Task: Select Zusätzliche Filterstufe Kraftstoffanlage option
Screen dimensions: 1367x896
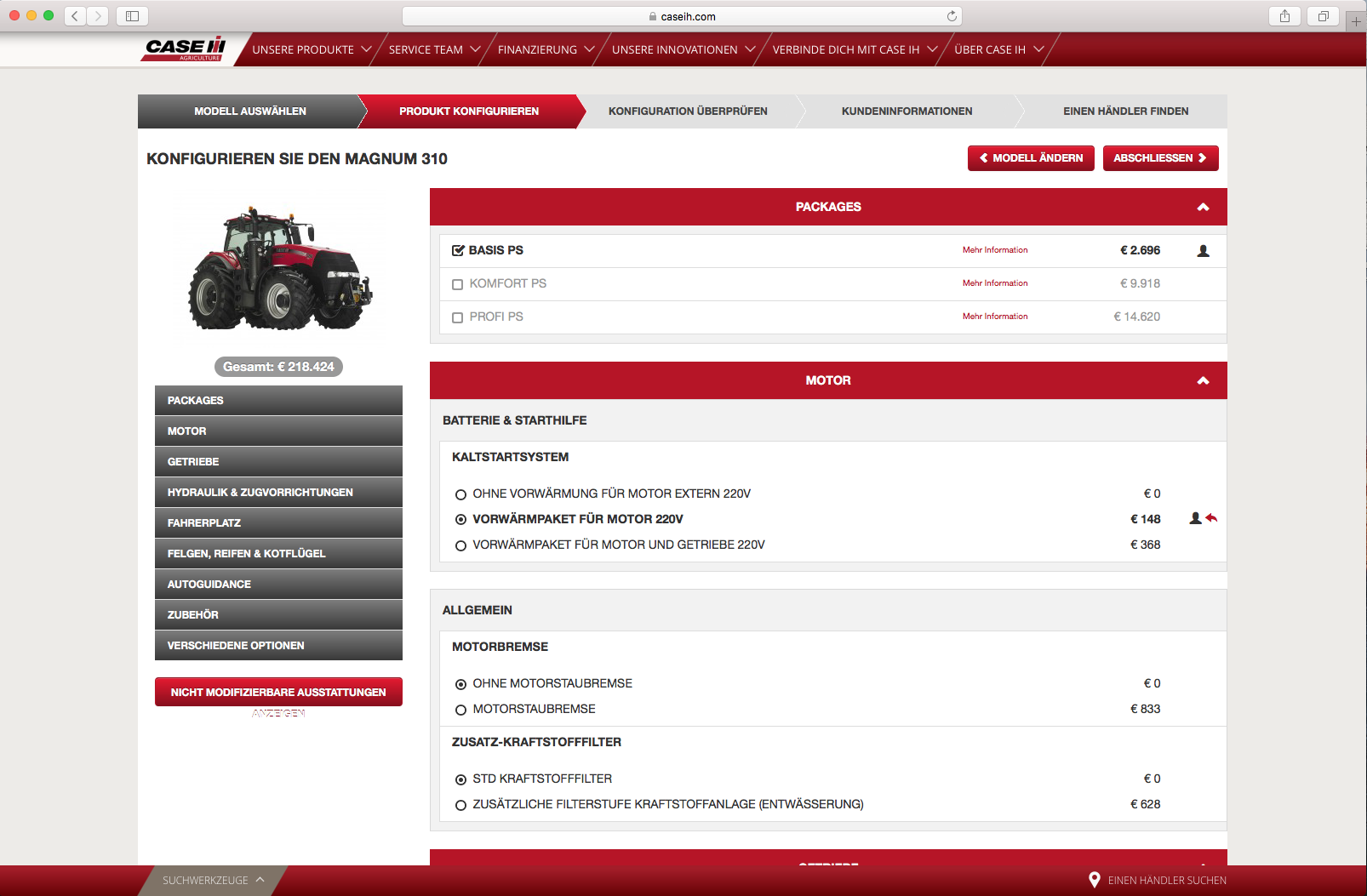Action: click(460, 805)
